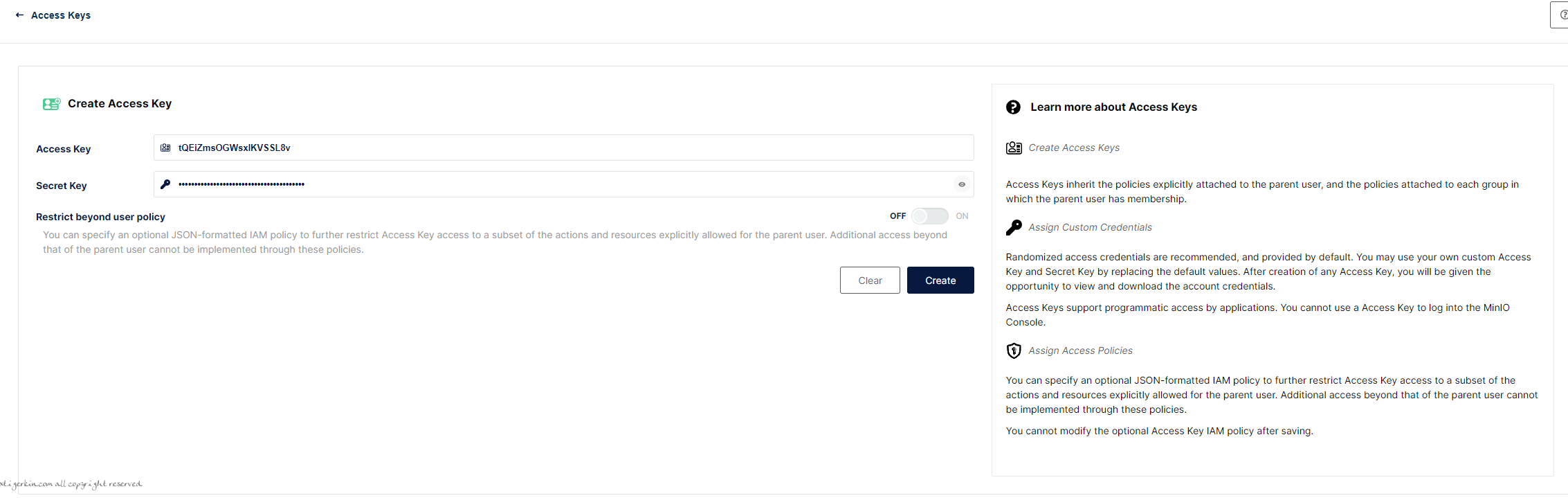Screen dimensions: 1568x498
Task: Click the ON label of policy switch
Action: coord(962,216)
